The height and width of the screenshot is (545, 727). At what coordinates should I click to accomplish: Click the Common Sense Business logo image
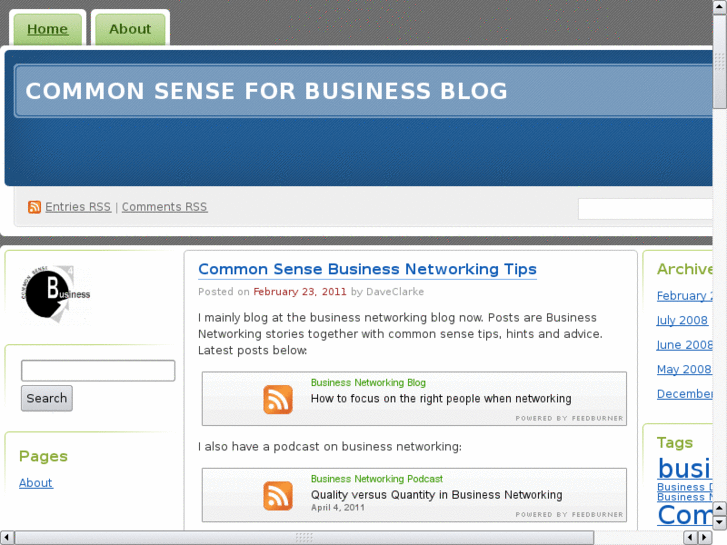57,294
